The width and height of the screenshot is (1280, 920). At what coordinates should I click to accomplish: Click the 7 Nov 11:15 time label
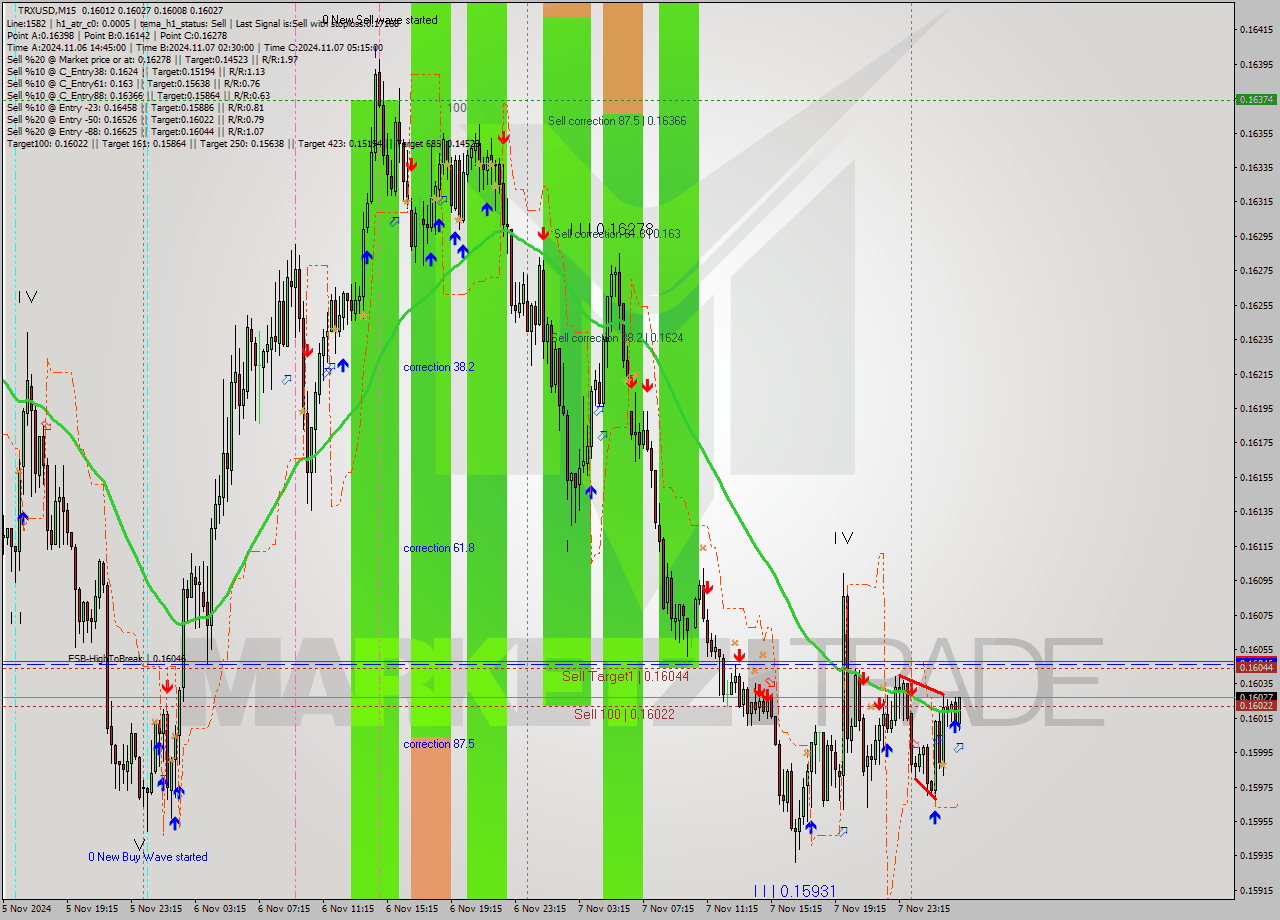[x=731, y=909]
